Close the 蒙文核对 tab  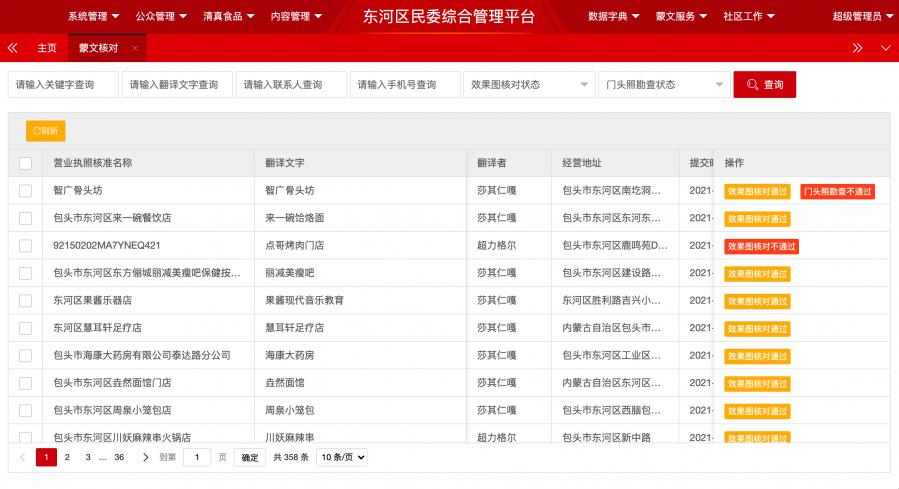pyautogui.click(x=135, y=48)
